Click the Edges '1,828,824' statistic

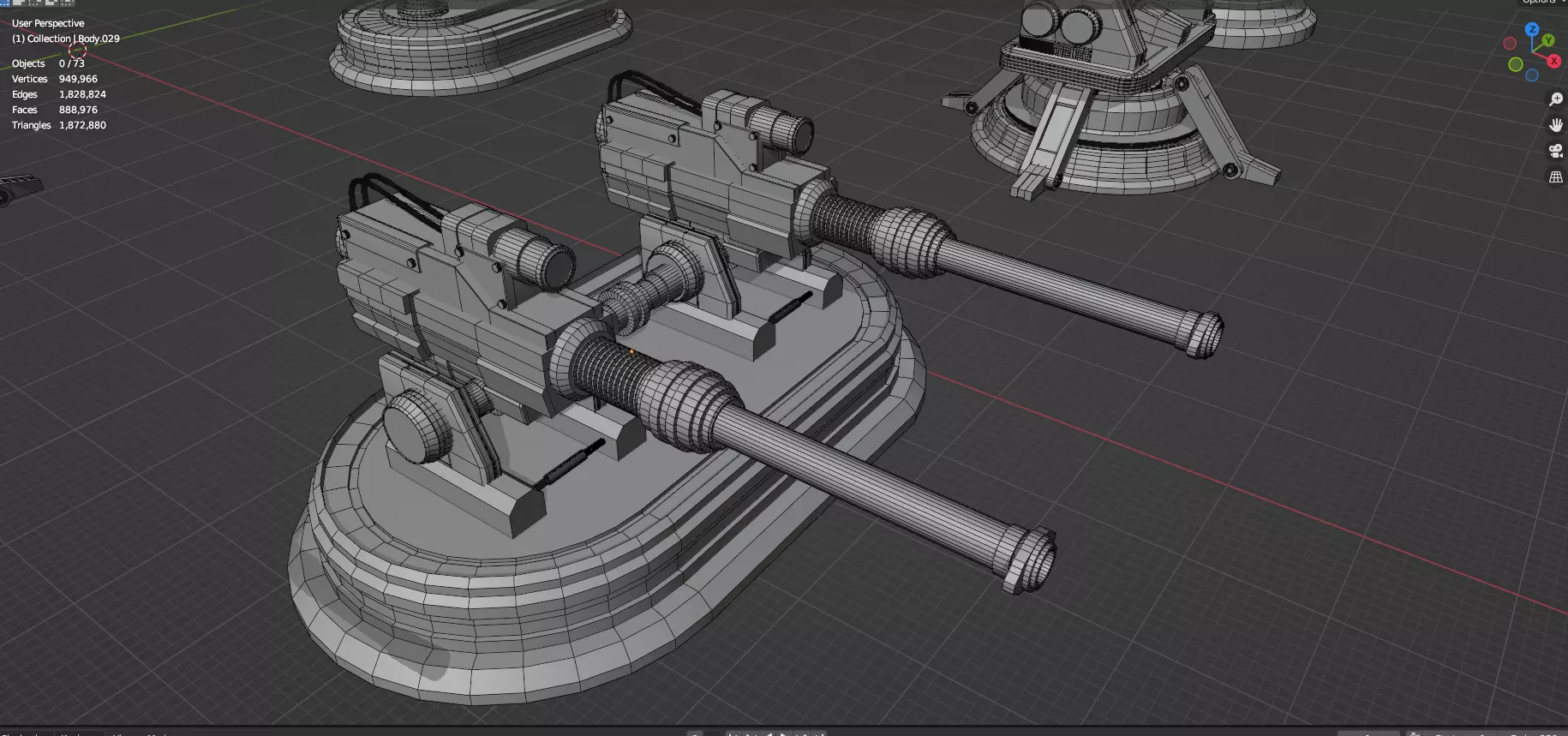[x=82, y=94]
